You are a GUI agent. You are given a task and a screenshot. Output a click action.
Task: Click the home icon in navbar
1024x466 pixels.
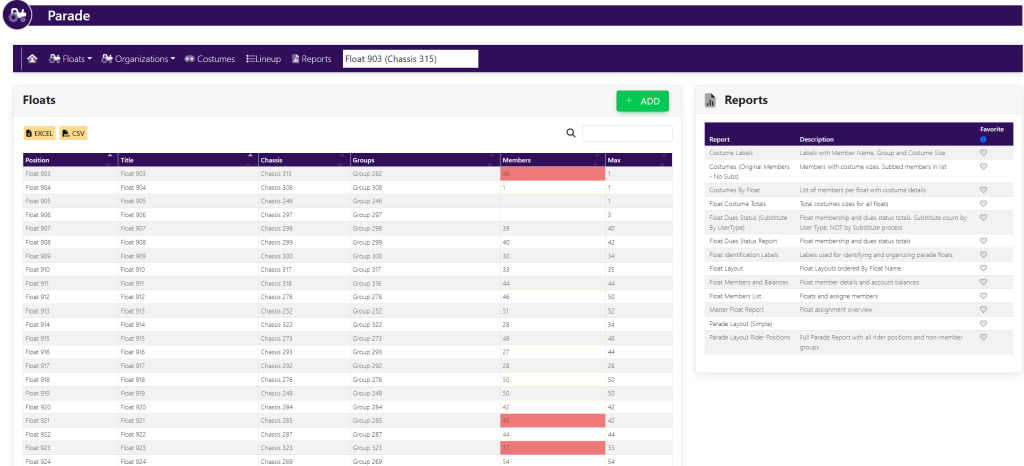pyautogui.click(x=32, y=59)
